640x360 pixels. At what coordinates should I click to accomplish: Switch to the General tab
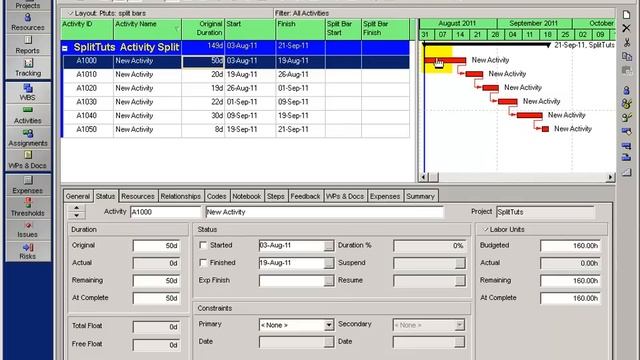[78, 196]
